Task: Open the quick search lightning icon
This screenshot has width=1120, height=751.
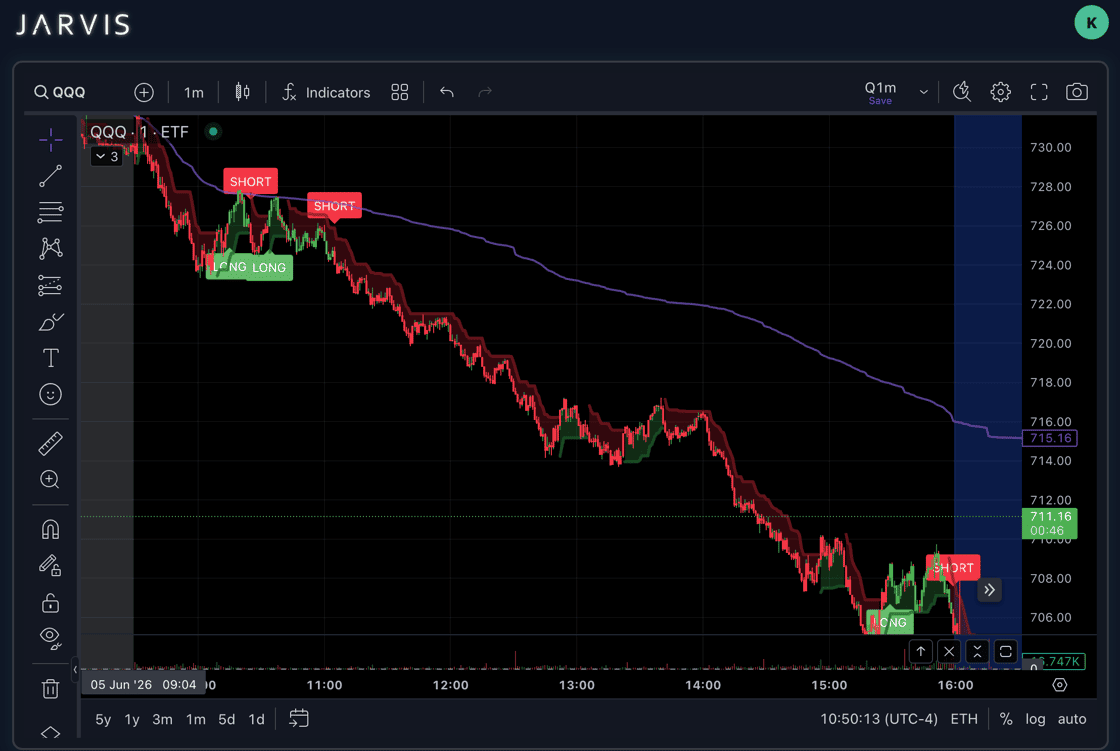Action: point(962,92)
